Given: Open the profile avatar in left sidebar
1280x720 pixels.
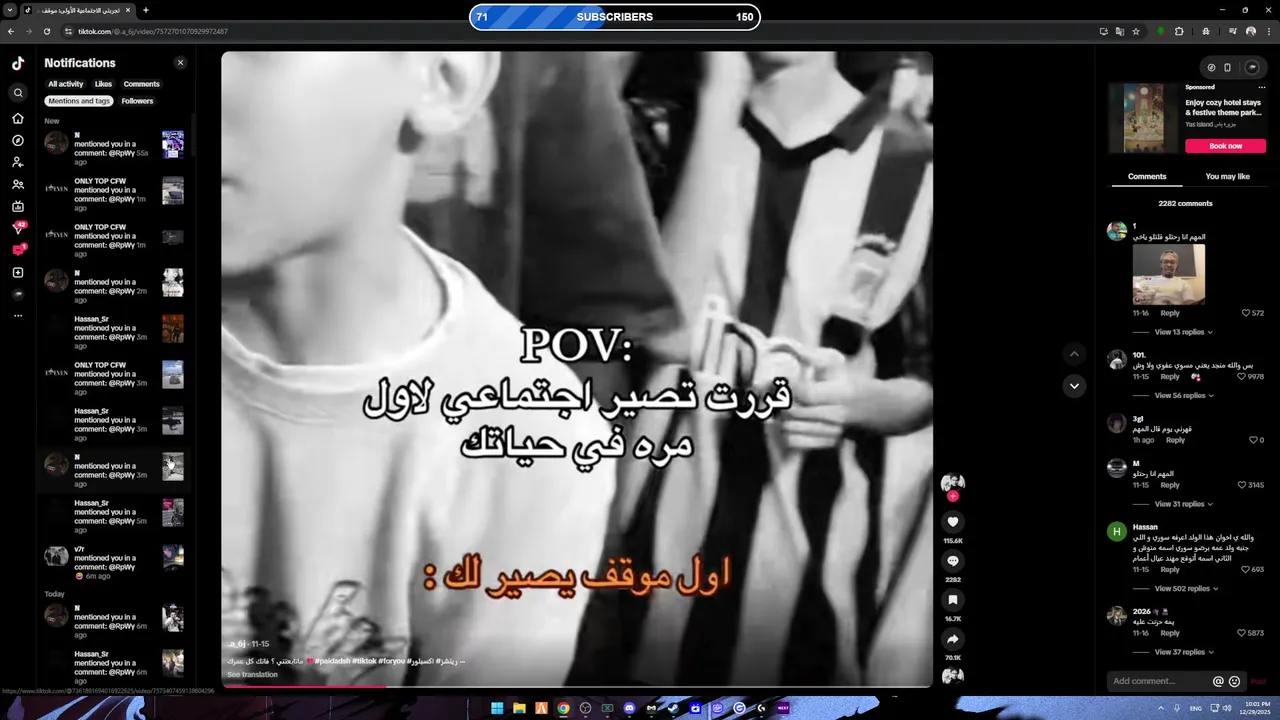Looking at the screenshot, I should point(18,295).
